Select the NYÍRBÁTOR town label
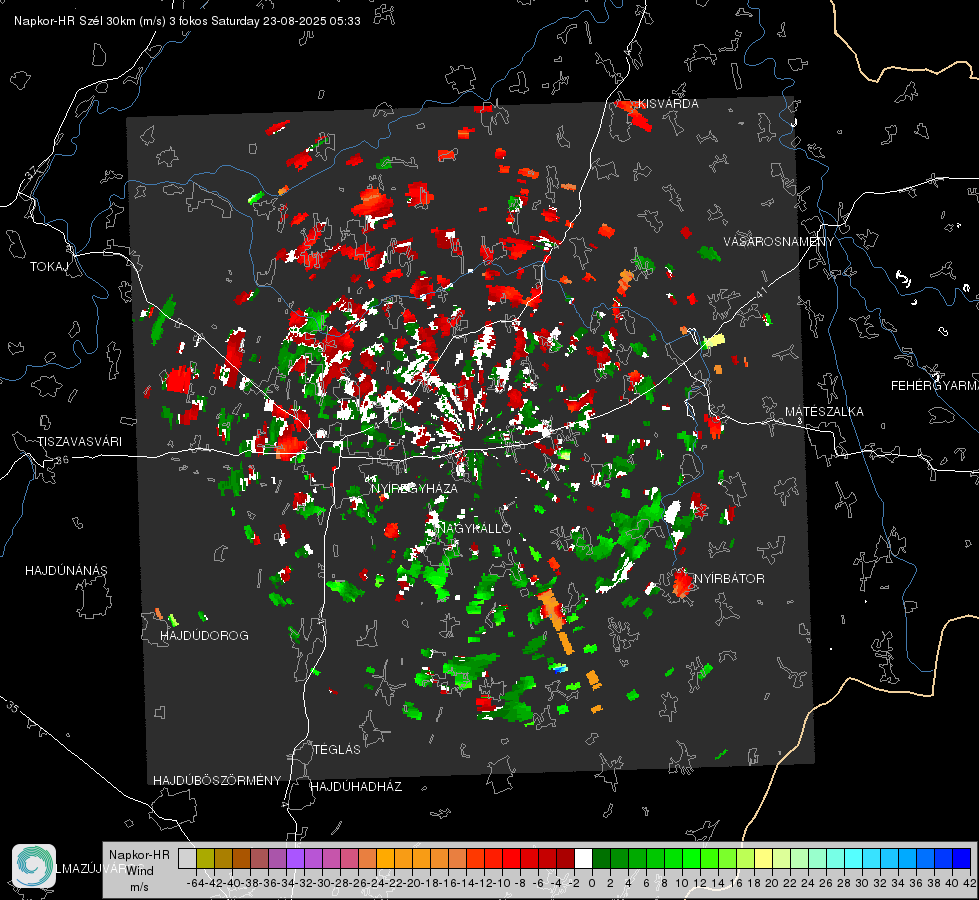Viewport: 979px width, 900px height. [729, 579]
